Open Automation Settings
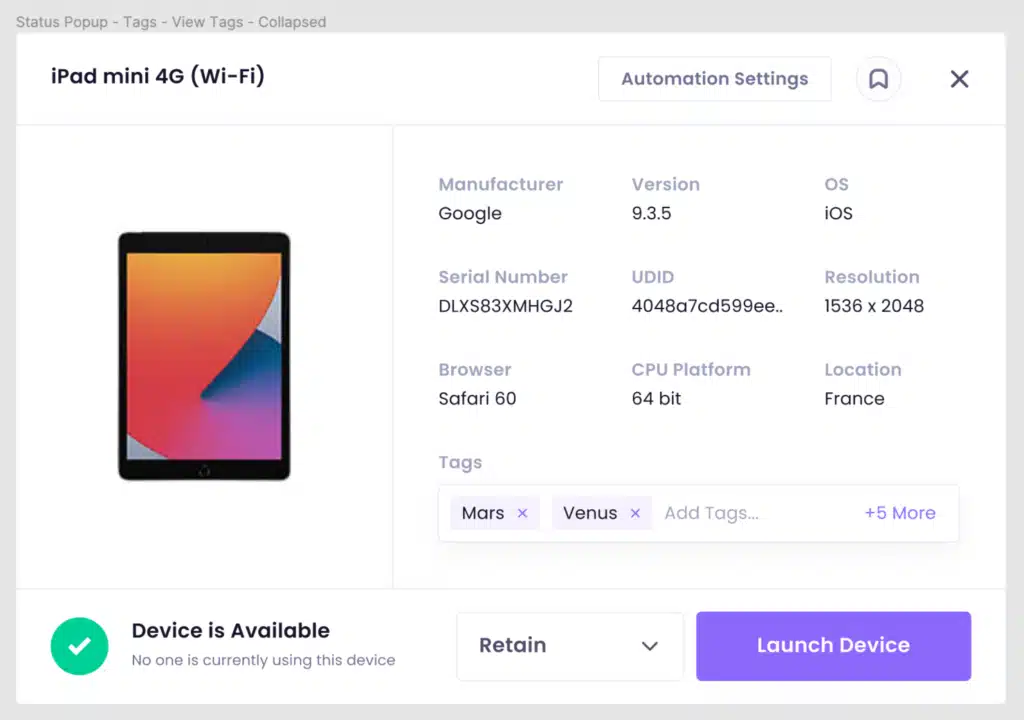The width and height of the screenshot is (1024, 720). [x=714, y=79]
